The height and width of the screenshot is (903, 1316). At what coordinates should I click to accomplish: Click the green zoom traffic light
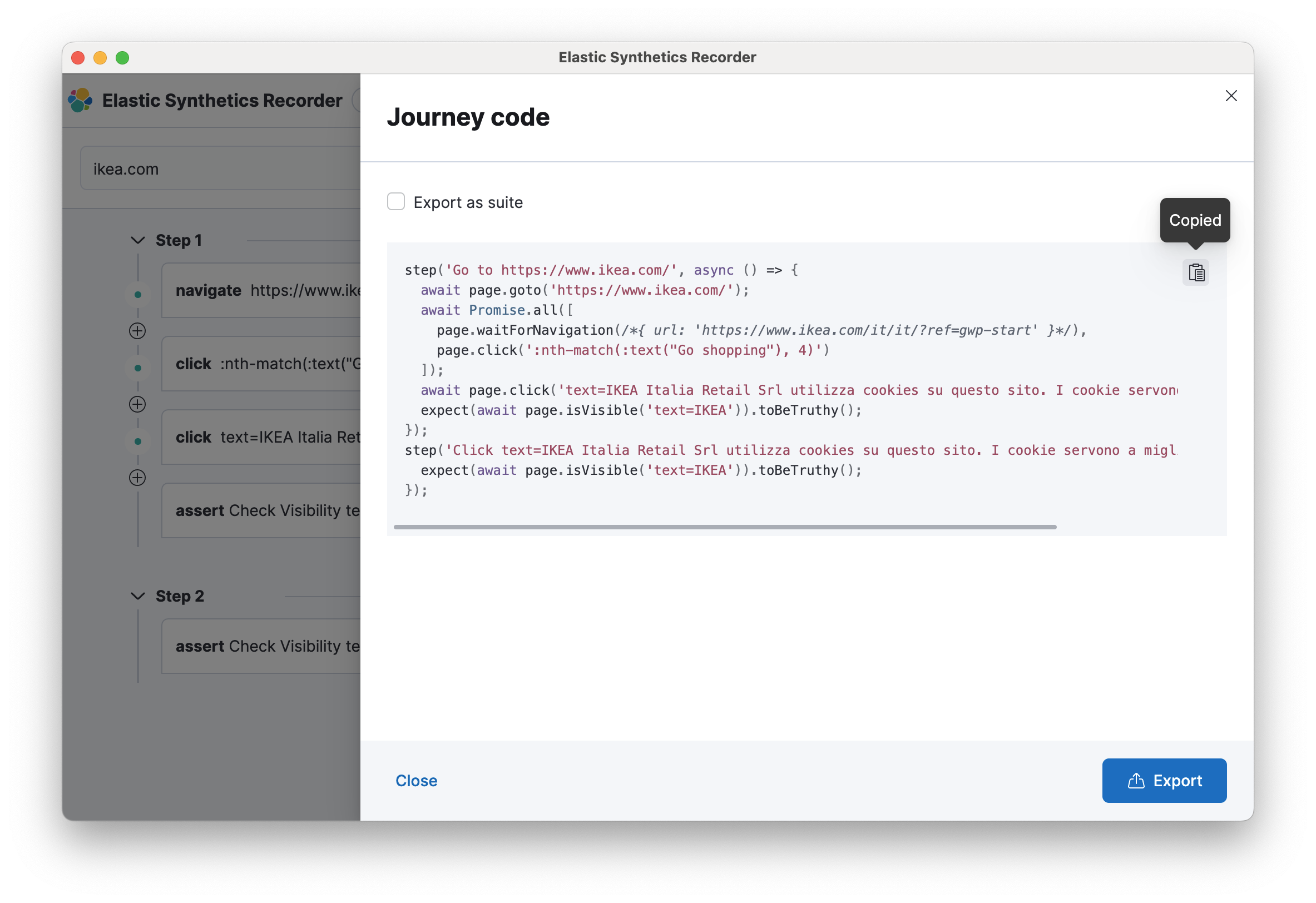click(122, 58)
